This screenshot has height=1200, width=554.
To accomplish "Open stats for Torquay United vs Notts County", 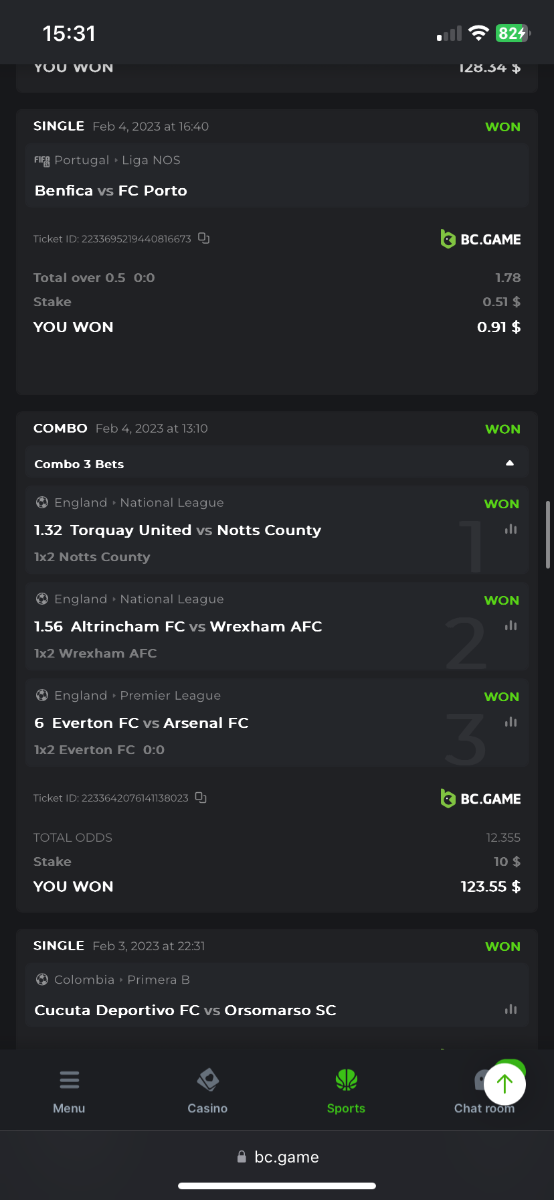I will pos(511,529).
